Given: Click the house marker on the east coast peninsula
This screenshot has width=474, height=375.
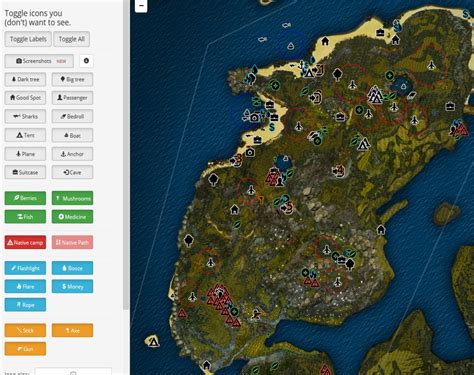Looking at the screenshot, I should 381,229.
